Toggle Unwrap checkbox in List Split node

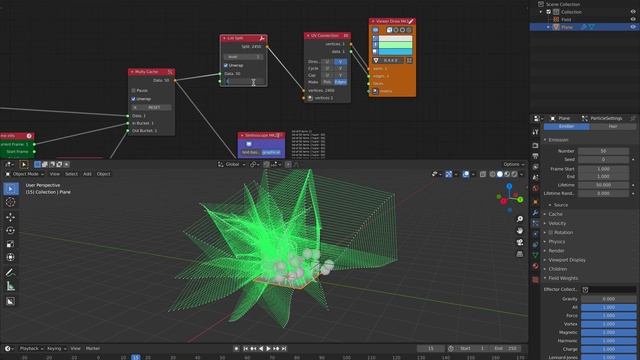click(226, 65)
